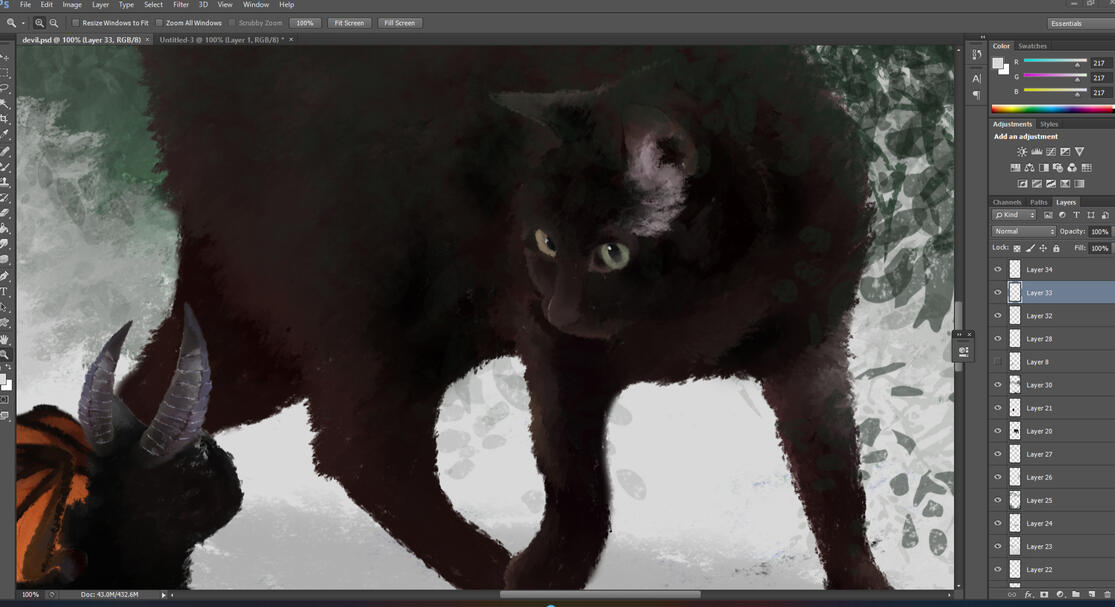Select the Type tool in the toolbox
Viewport: 1115px width, 607px height.
tap(5, 292)
